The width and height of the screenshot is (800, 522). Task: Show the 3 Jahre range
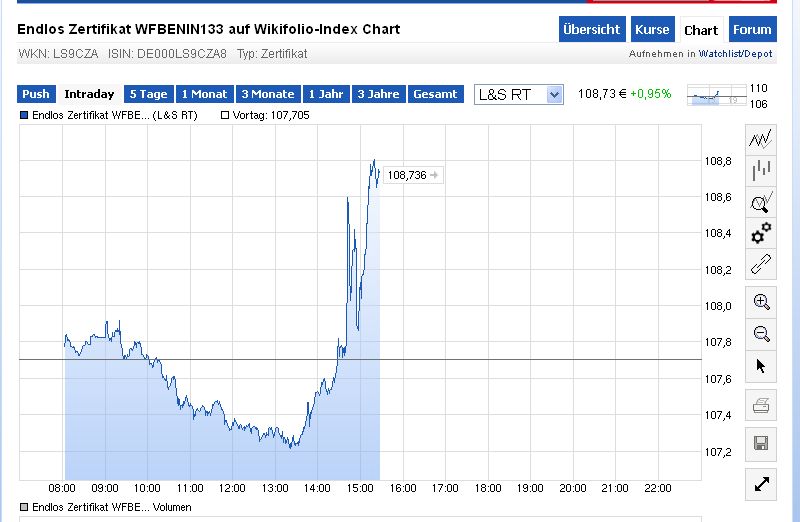[379, 94]
